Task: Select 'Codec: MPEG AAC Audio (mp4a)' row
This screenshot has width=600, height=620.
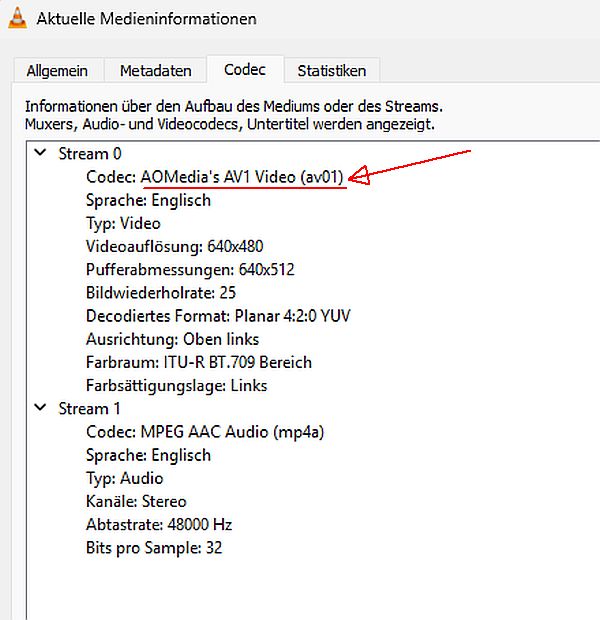Action: pos(205,432)
